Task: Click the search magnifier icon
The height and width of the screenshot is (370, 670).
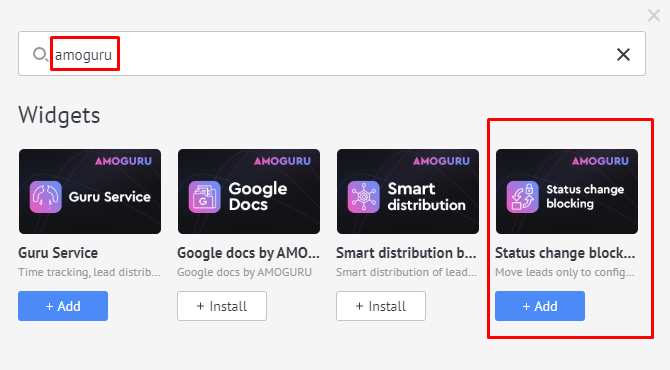Action: (40, 54)
